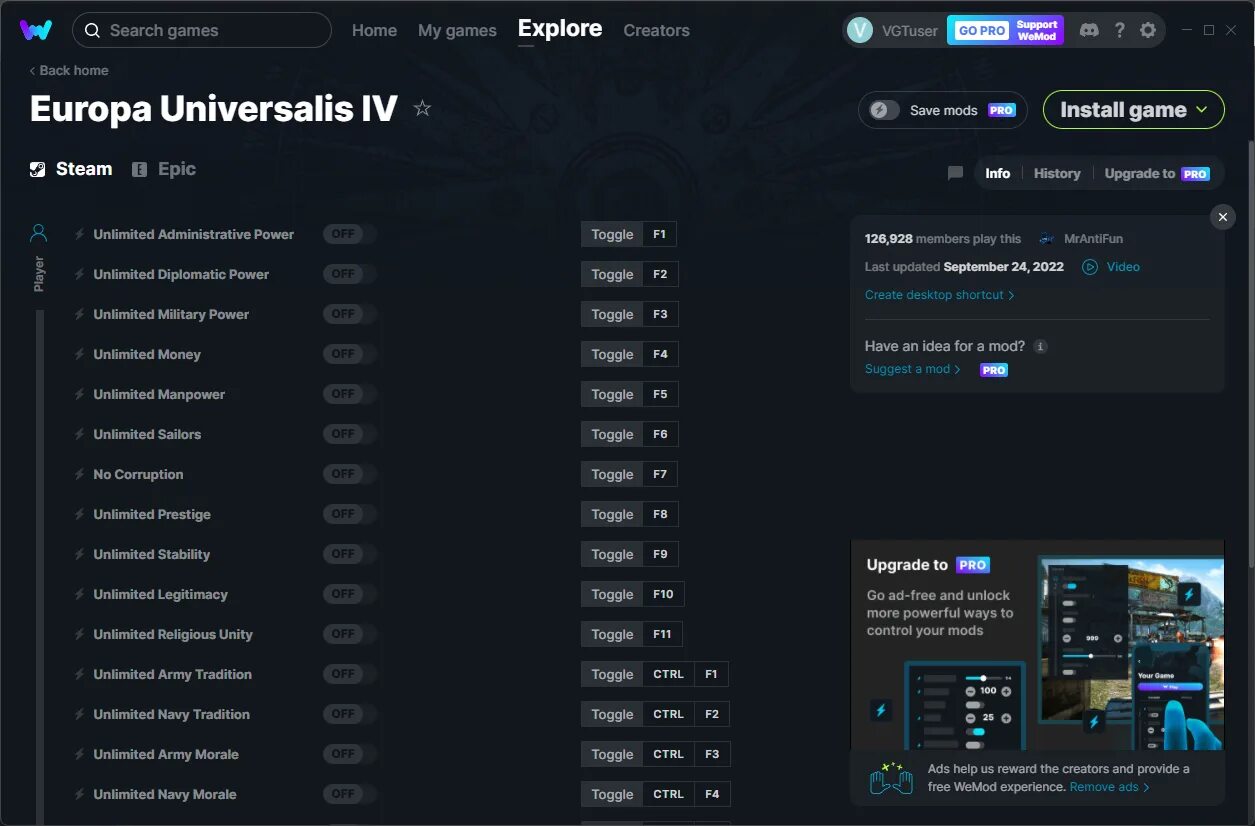
Task: Click the WeMod logo icon
Action: point(36,30)
